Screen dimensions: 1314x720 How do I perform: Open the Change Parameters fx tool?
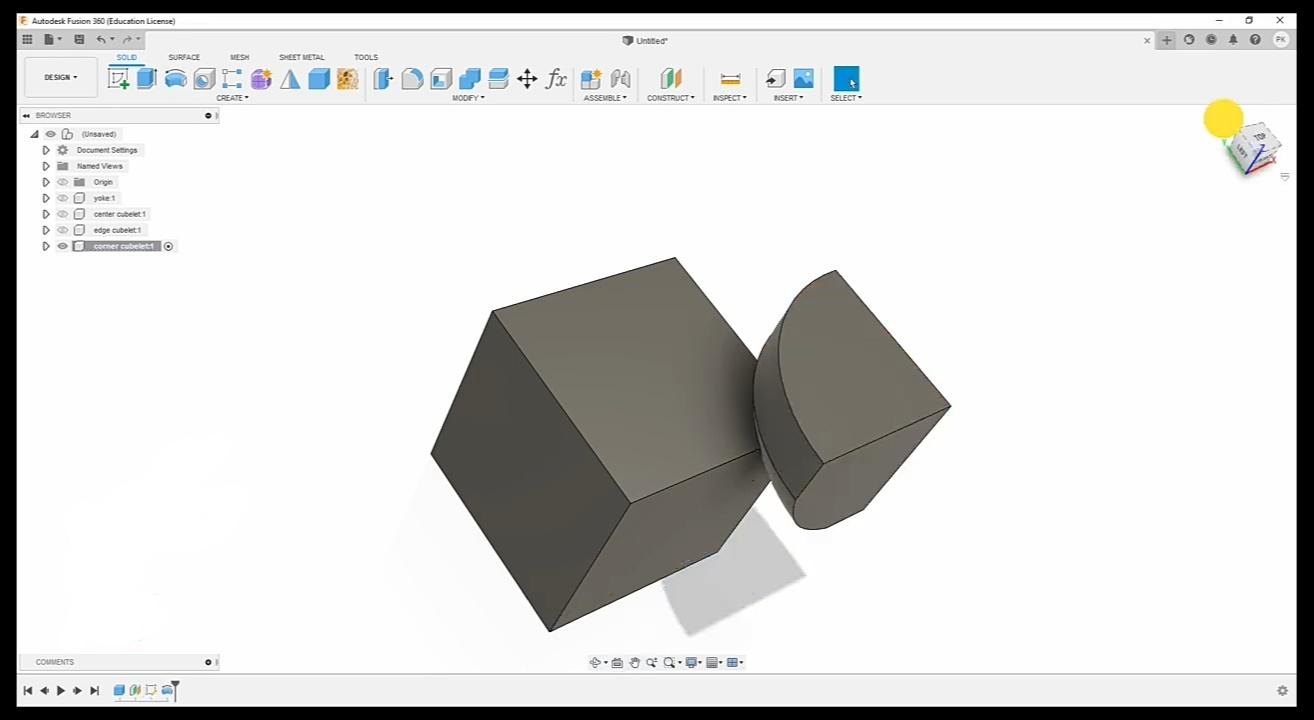(556, 79)
